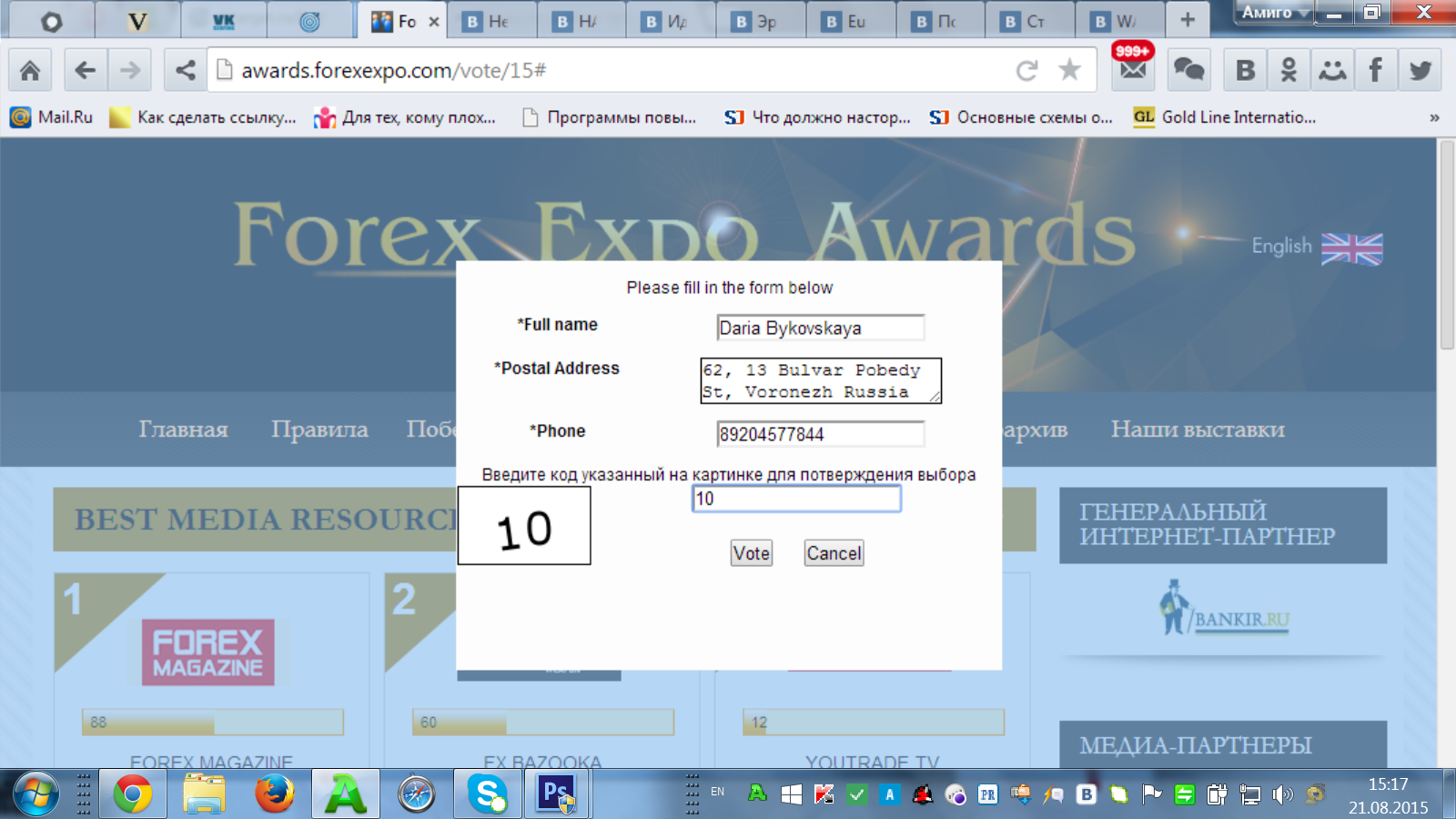This screenshot has width=1456, height=819.
Task: Switch to the pinned spiral target tab
Action: [x=309, y=21]
